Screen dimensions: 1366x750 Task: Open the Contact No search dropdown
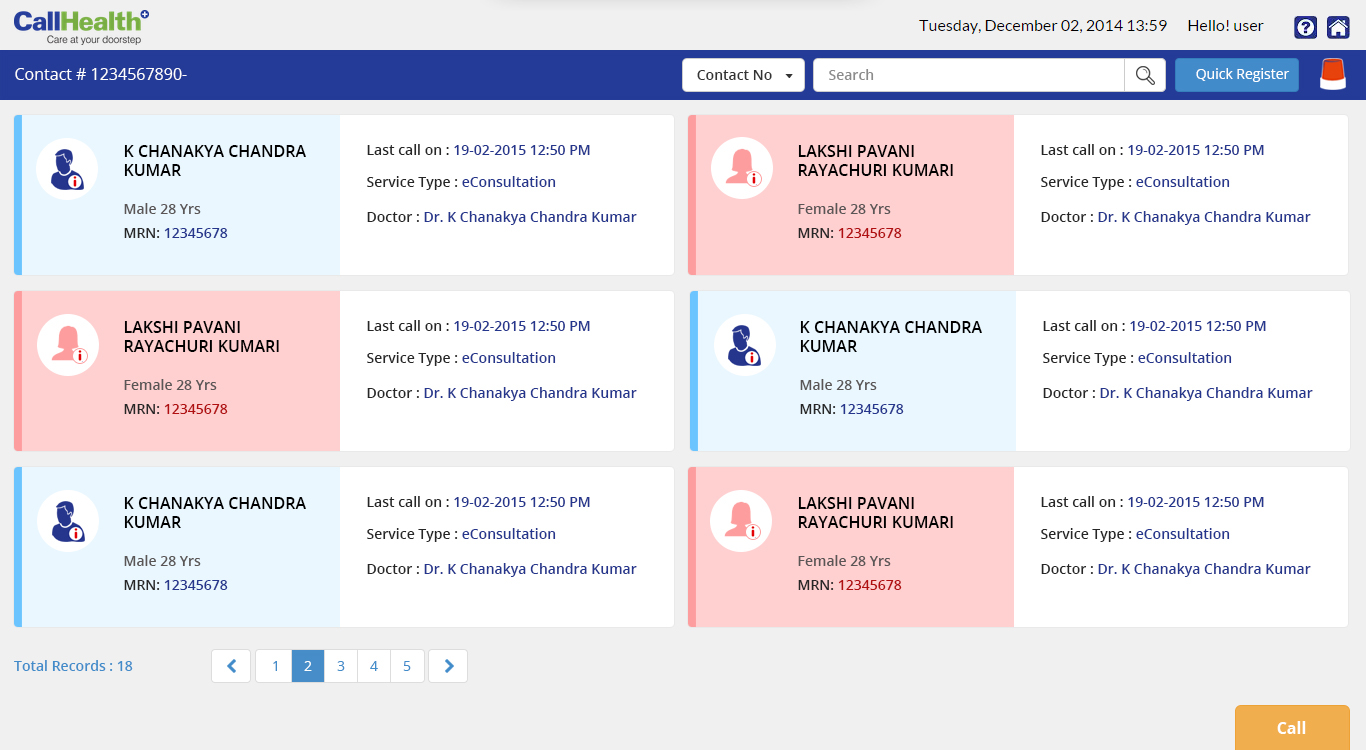pos(743,74)
